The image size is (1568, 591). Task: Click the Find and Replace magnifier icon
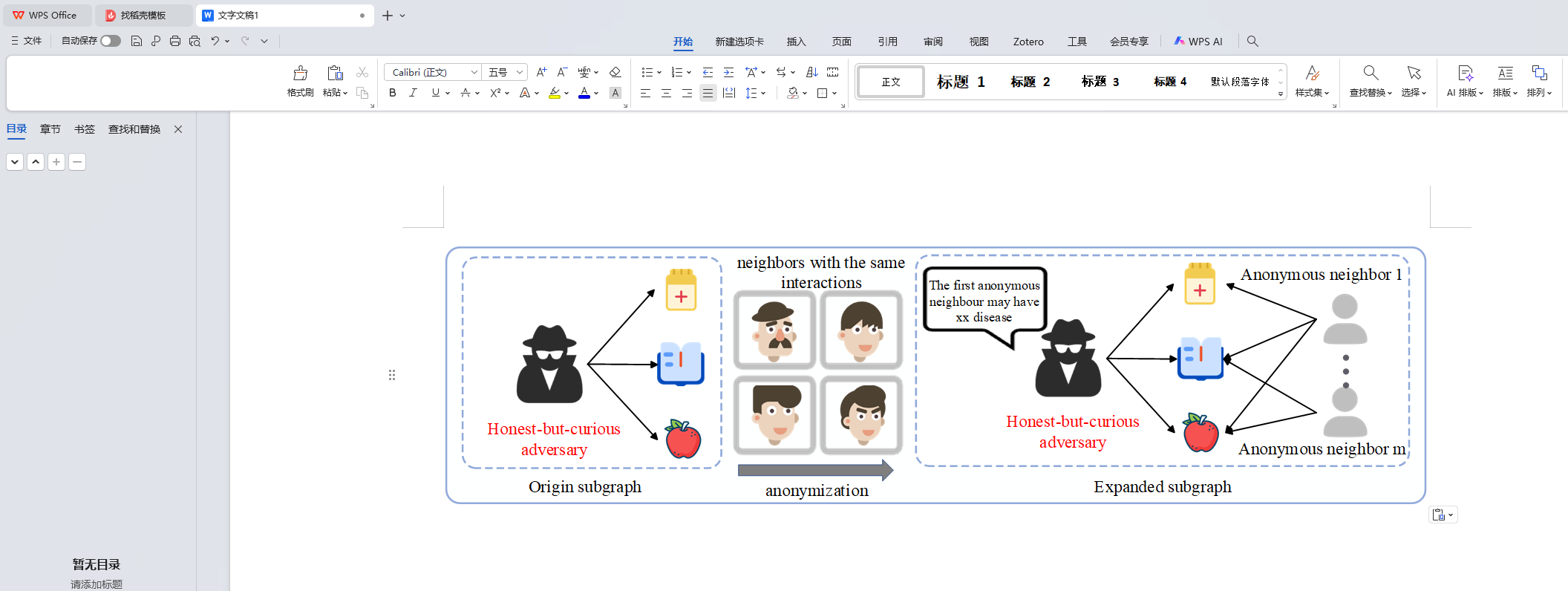coord(1371,73)
